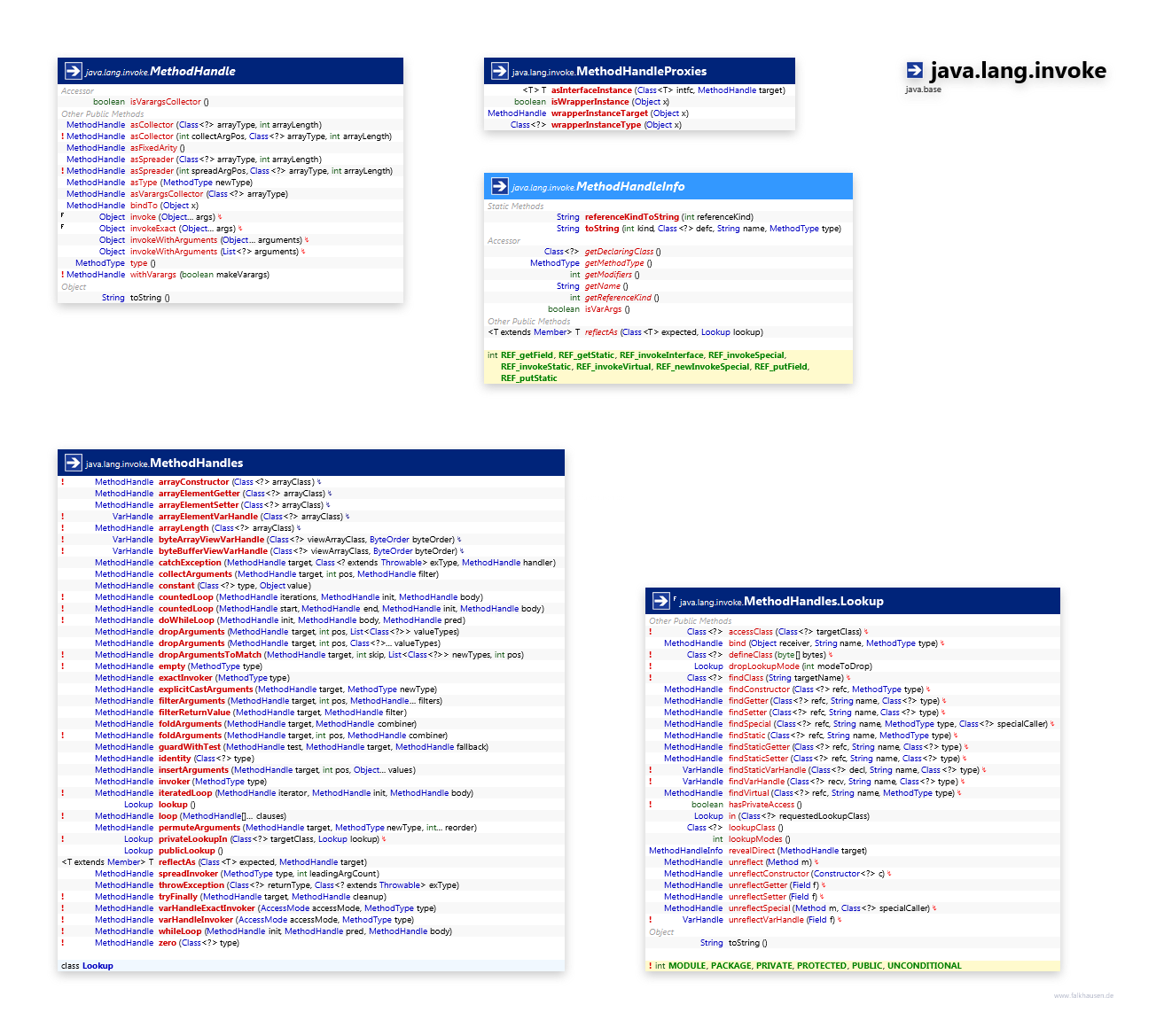
Task: Click privateLookupIn method in MethodHandles
Action: [192, 839]
